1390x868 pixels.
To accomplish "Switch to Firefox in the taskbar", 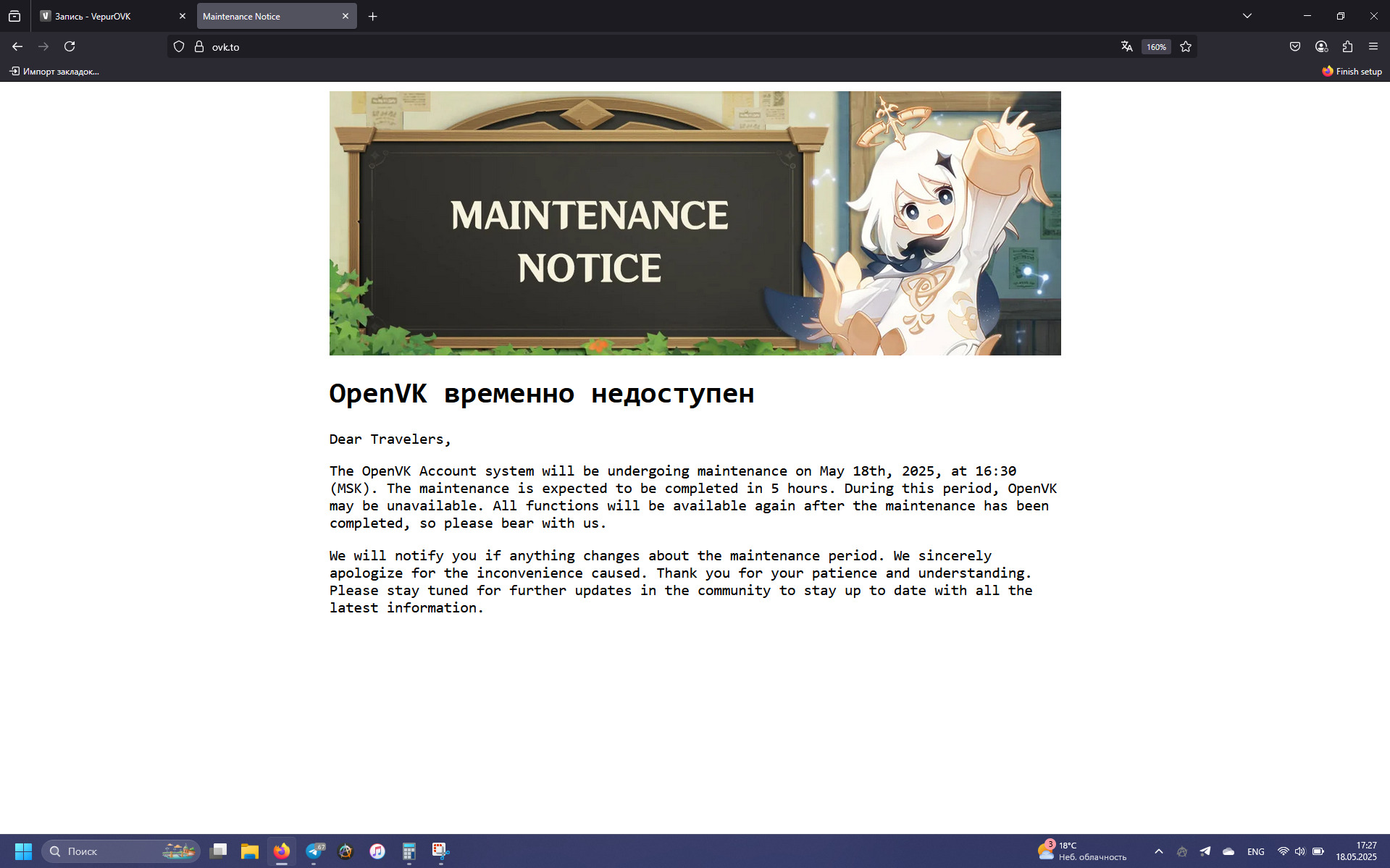I will [x=282, y=851].
